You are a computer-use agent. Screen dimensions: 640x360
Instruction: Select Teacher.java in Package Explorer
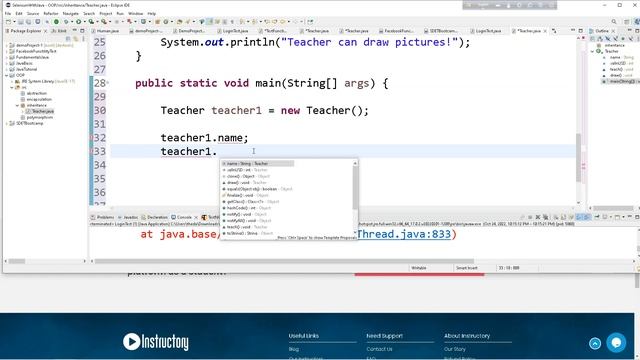coord(40,111)
